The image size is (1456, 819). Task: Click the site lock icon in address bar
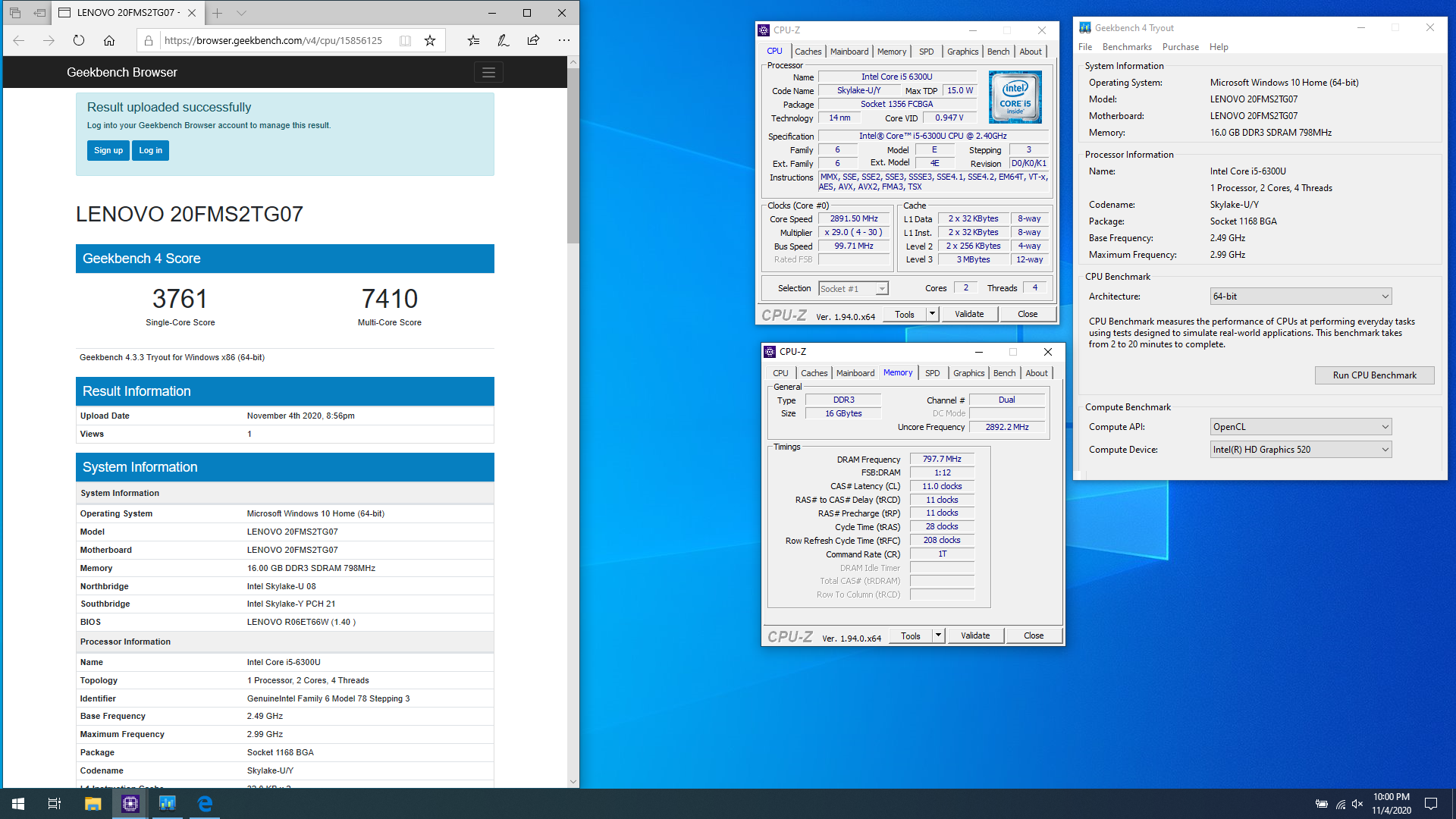tap(149, 41)
